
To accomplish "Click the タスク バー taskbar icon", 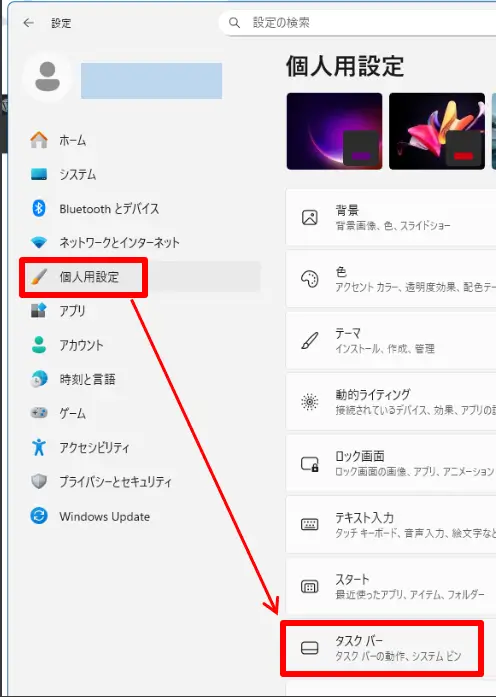I will click(310, 648).
